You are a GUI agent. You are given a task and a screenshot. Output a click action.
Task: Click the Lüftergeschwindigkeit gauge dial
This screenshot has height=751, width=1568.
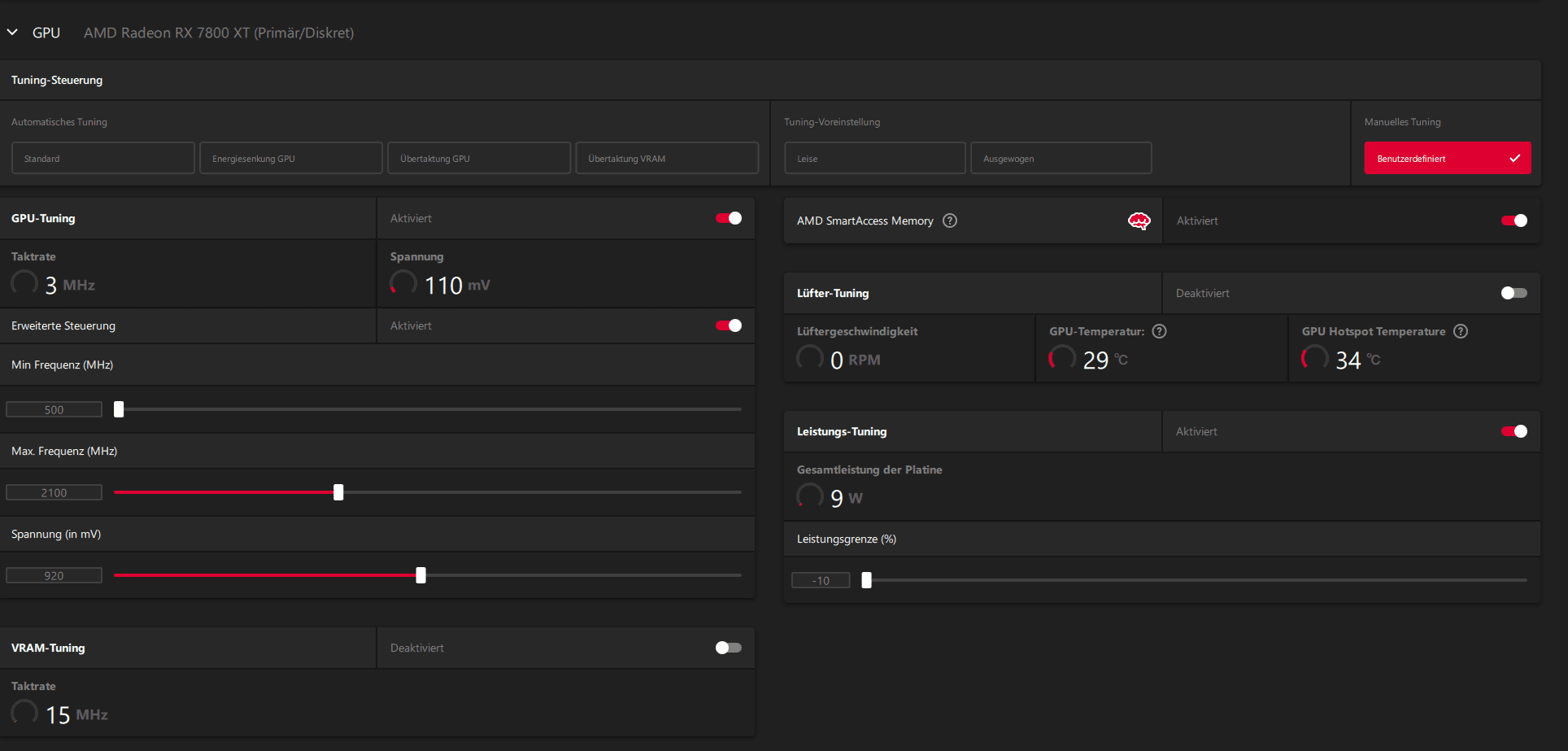click(x=810, y=358)
